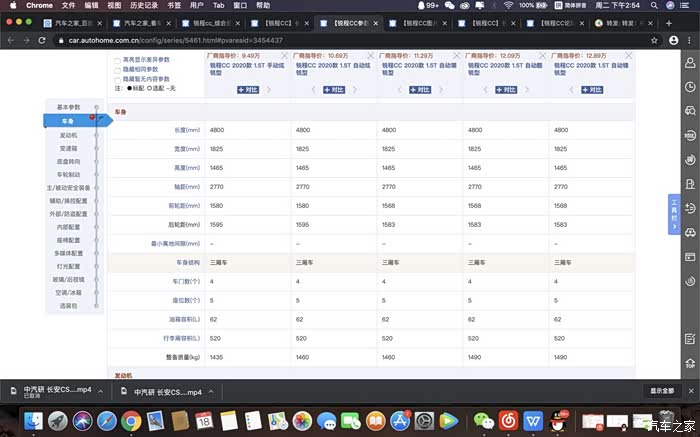The width and height of the screenshot is (700, 437).
Task: Open App Store from the dock
Action: point(400,421)
